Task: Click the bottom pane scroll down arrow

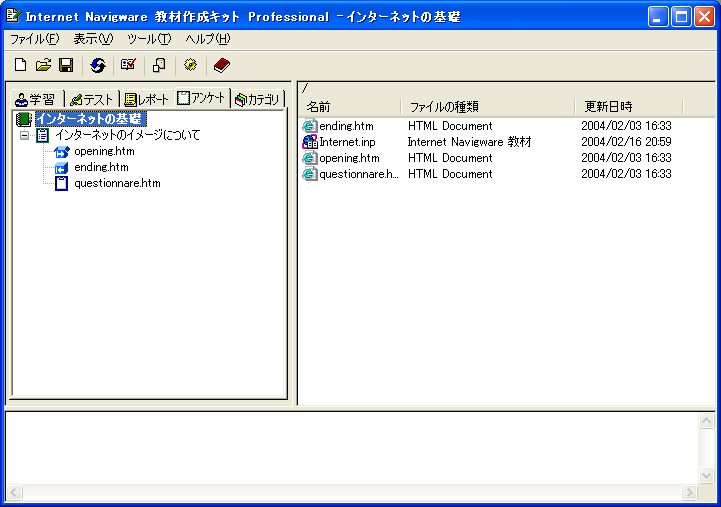Action: pos(706,475)
